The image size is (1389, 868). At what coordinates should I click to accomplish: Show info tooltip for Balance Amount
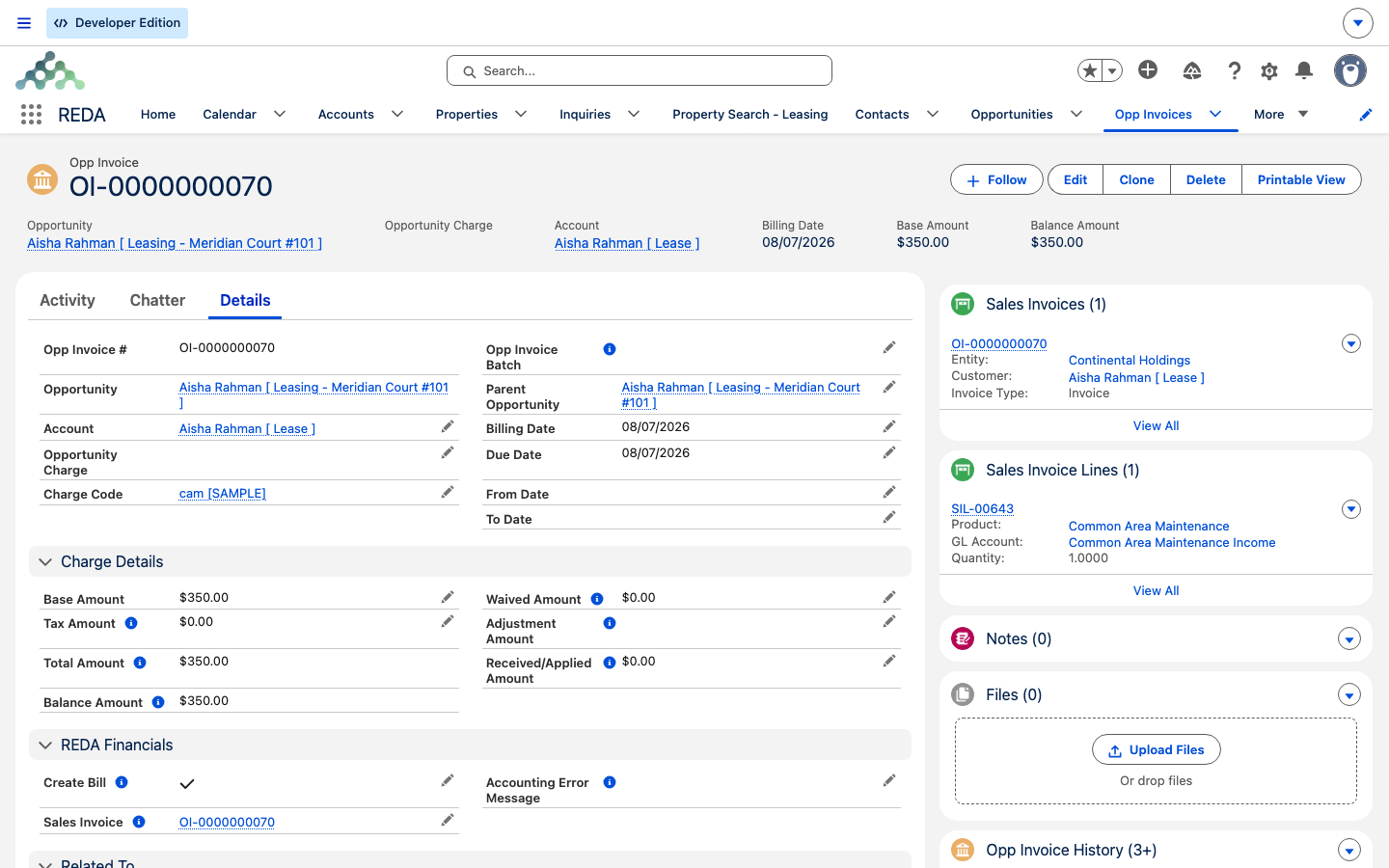click(158, 702)
